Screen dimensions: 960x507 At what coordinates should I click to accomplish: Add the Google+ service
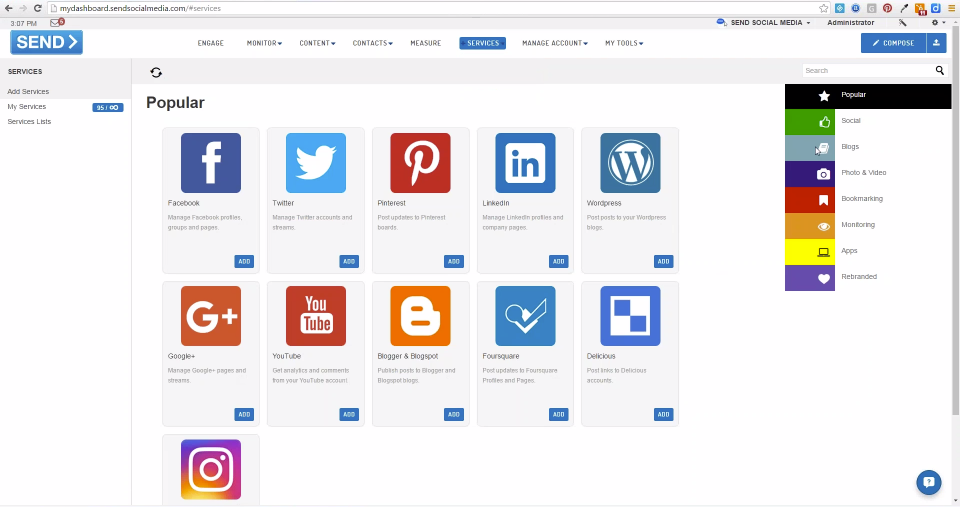pos(244,415)
